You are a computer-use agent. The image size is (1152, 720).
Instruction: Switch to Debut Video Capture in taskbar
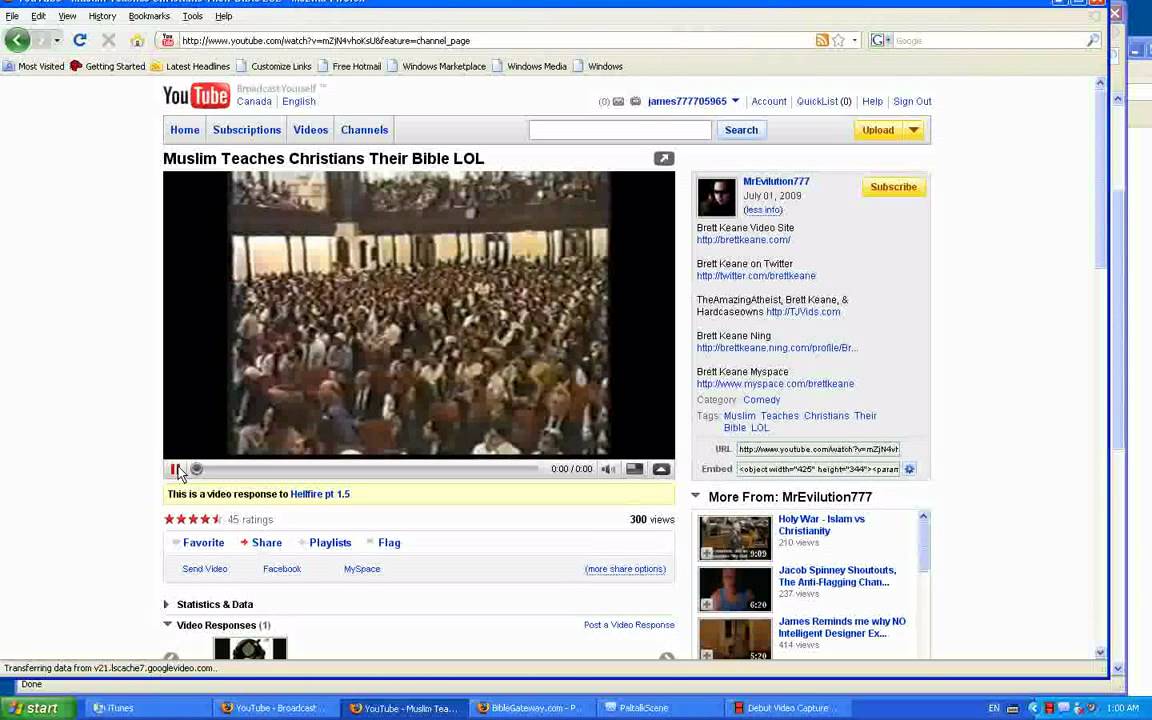(x=788, y=708)
